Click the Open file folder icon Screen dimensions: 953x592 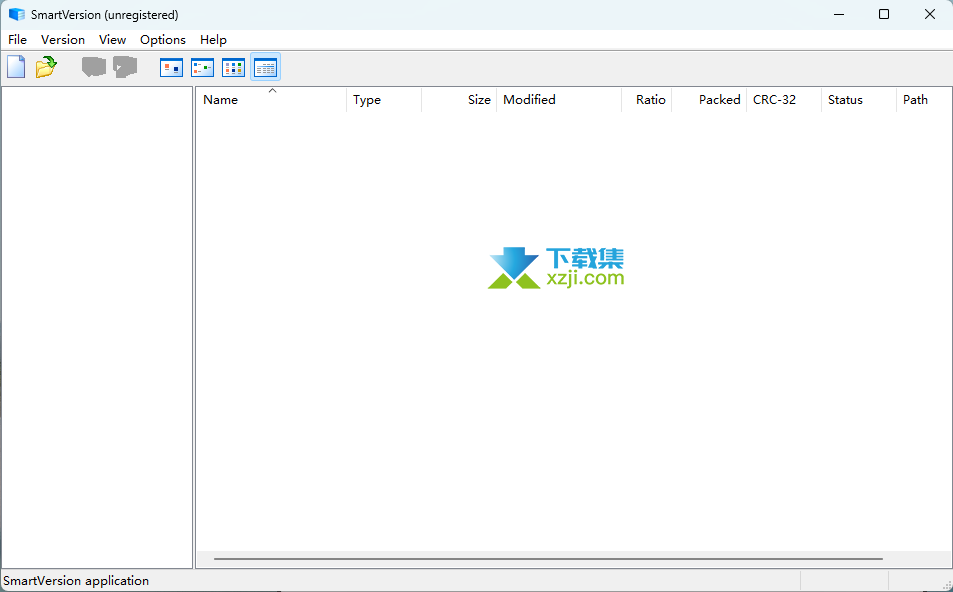[x=46, y=67]
